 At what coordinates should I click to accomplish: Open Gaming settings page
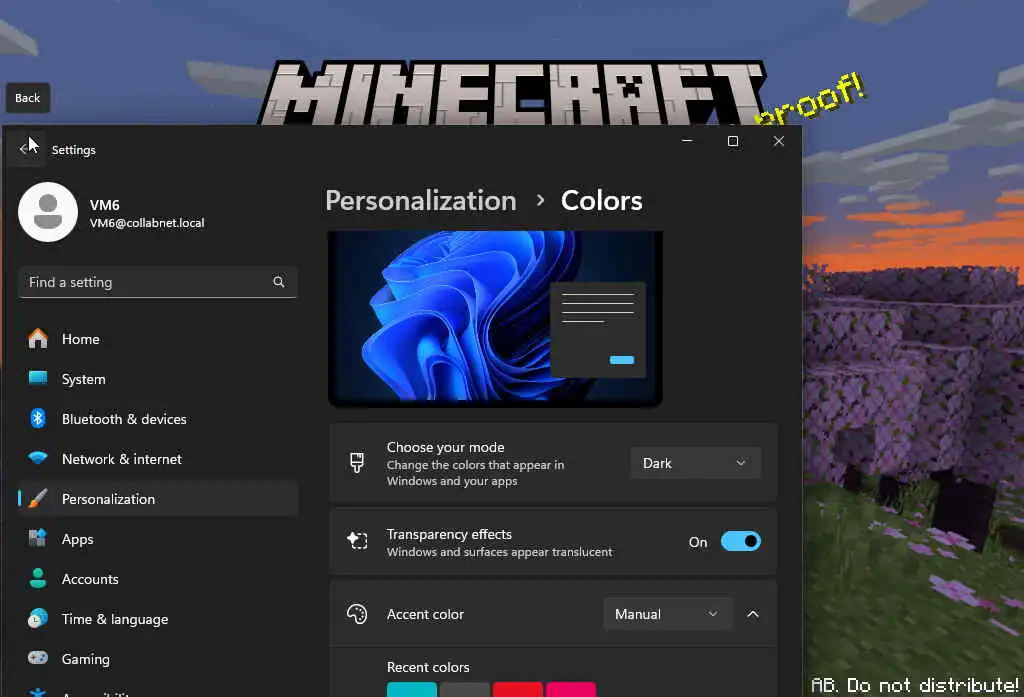point(158,658)
